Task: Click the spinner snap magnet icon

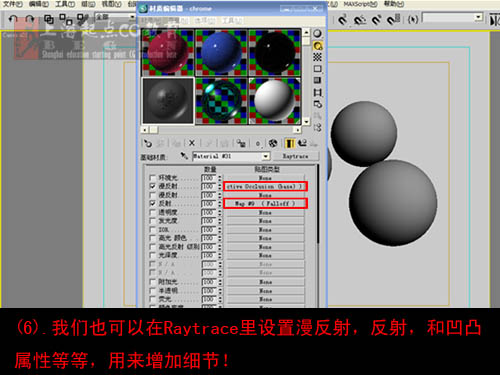Action: point(393,20)
